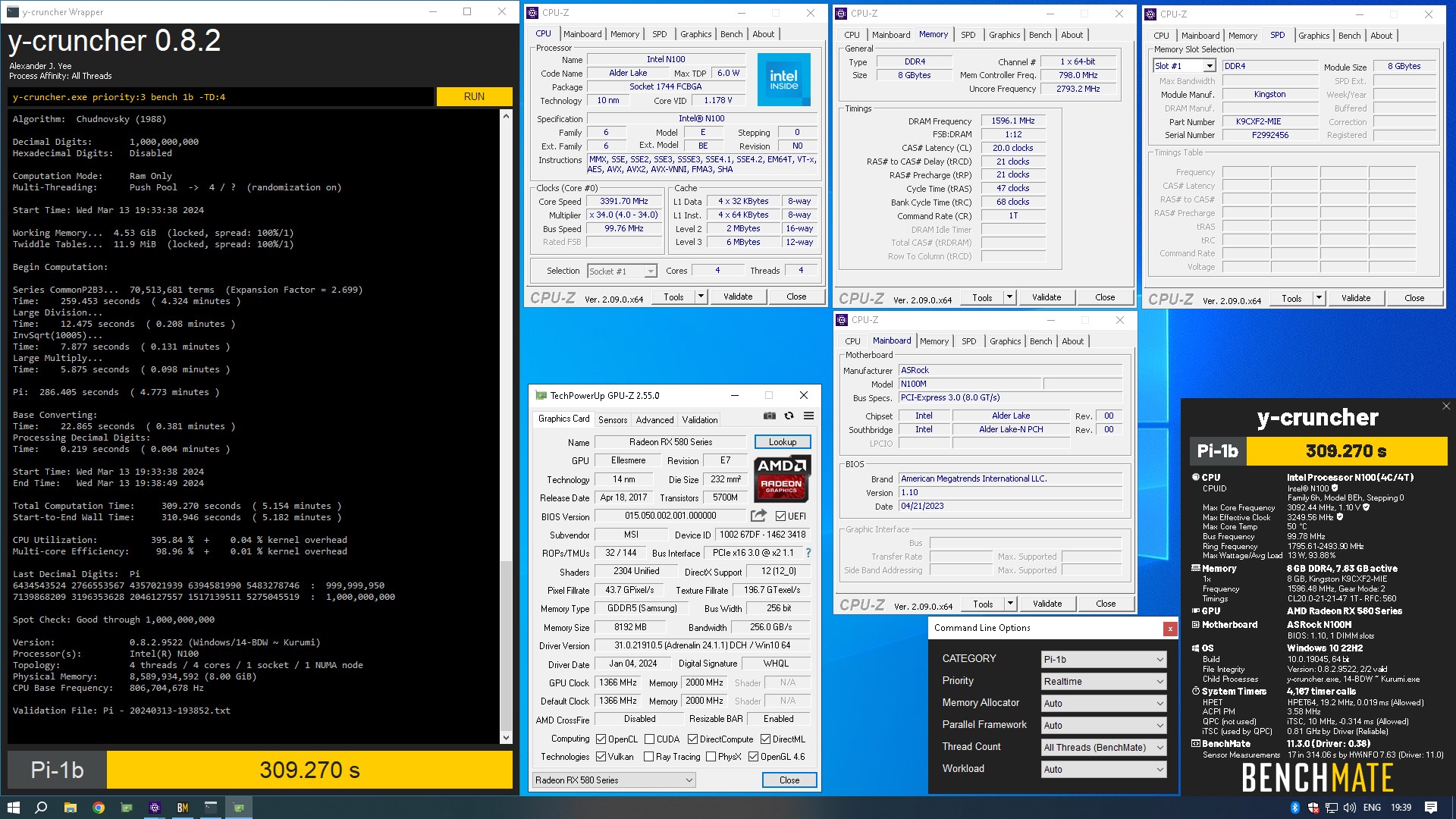Open the Slot #1 memory slot dropdown
This screenshot has width=1456, height=819.
(1185, 66)
